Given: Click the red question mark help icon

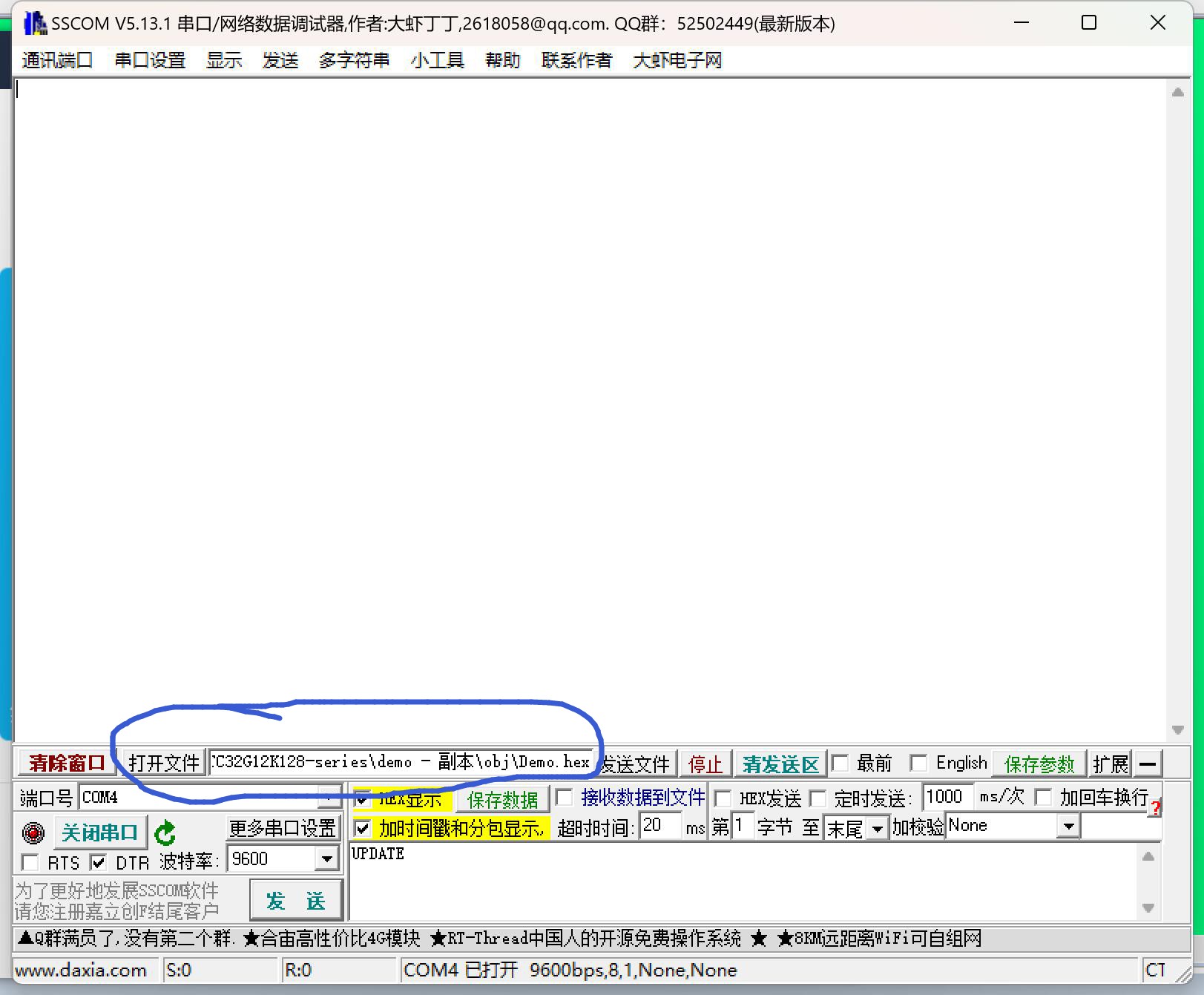Looking at the screenshot, I should pyautogui.click(x=1155, y=809).
